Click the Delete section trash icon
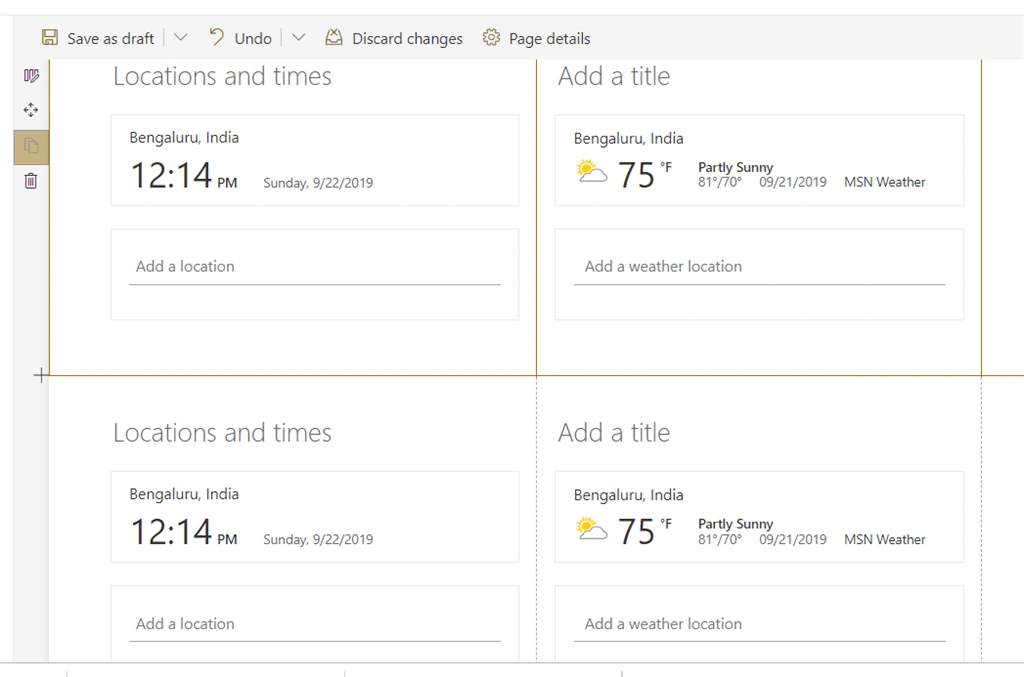The height and width of the screenshot is (677, 1024). click(x=31, y=181)
